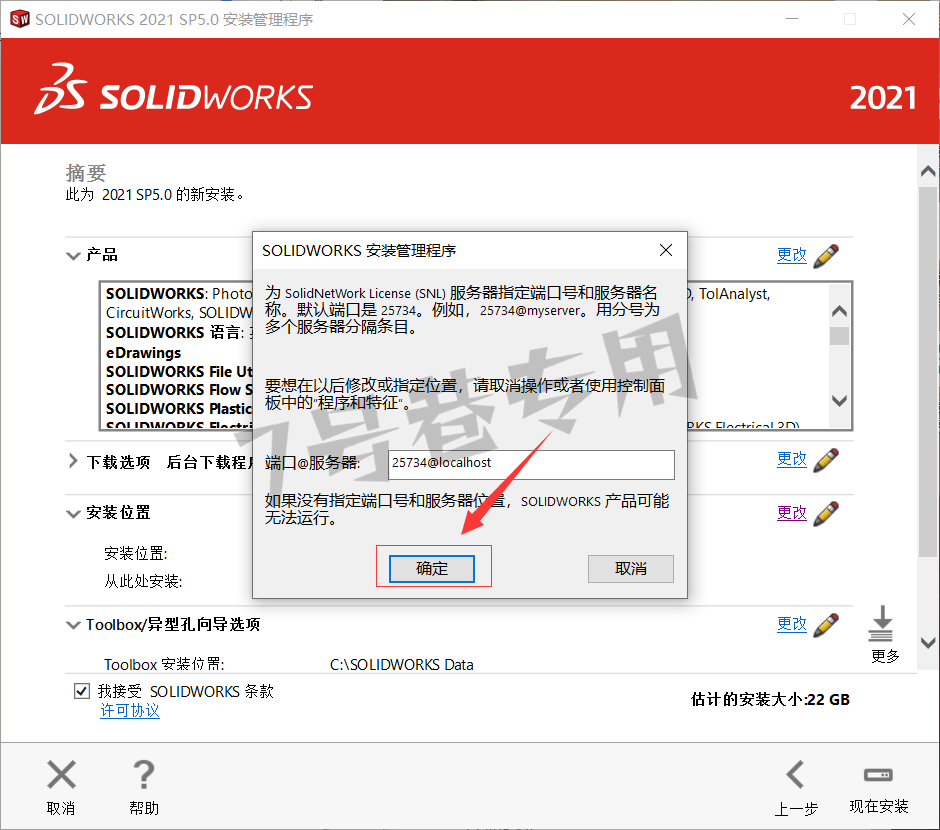
Task: Go back with the 上一步 arrow
Action: coord(796,774)
